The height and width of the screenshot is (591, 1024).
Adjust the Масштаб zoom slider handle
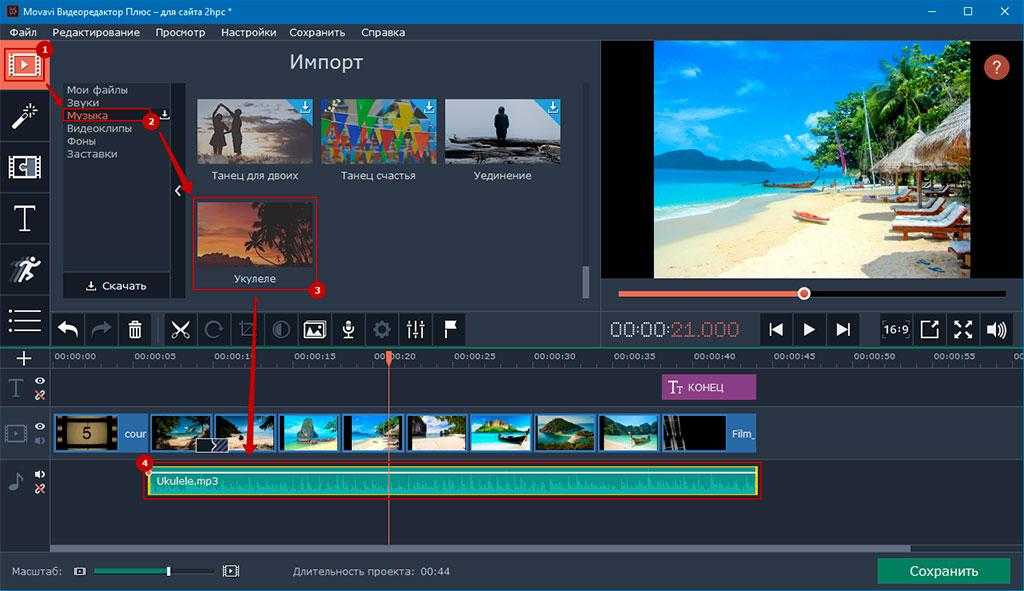168,571
